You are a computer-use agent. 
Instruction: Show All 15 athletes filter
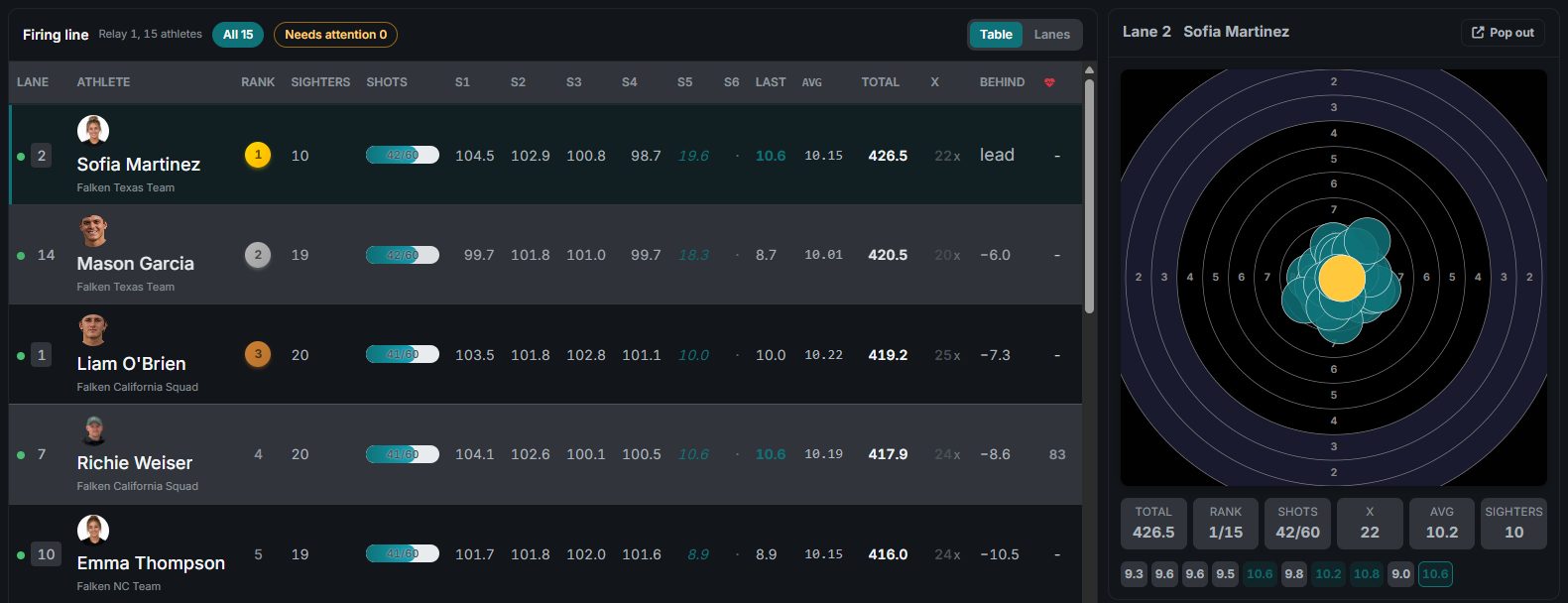pos(238,35)
